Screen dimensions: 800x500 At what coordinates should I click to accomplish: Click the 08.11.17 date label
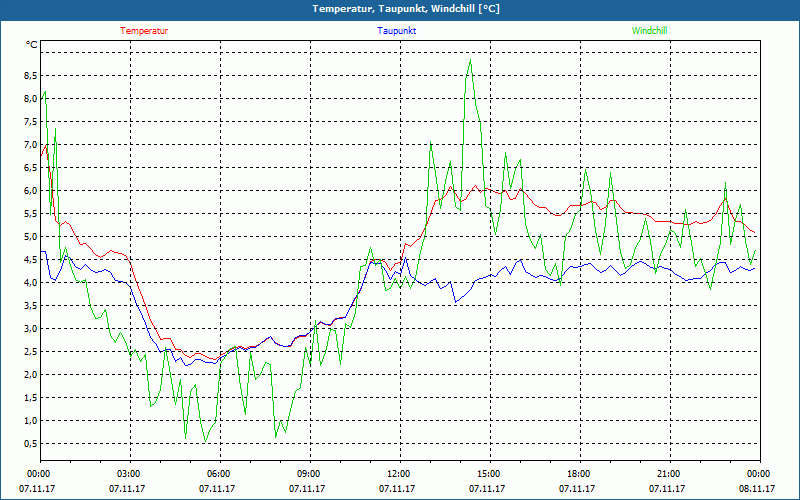(757, 488)
